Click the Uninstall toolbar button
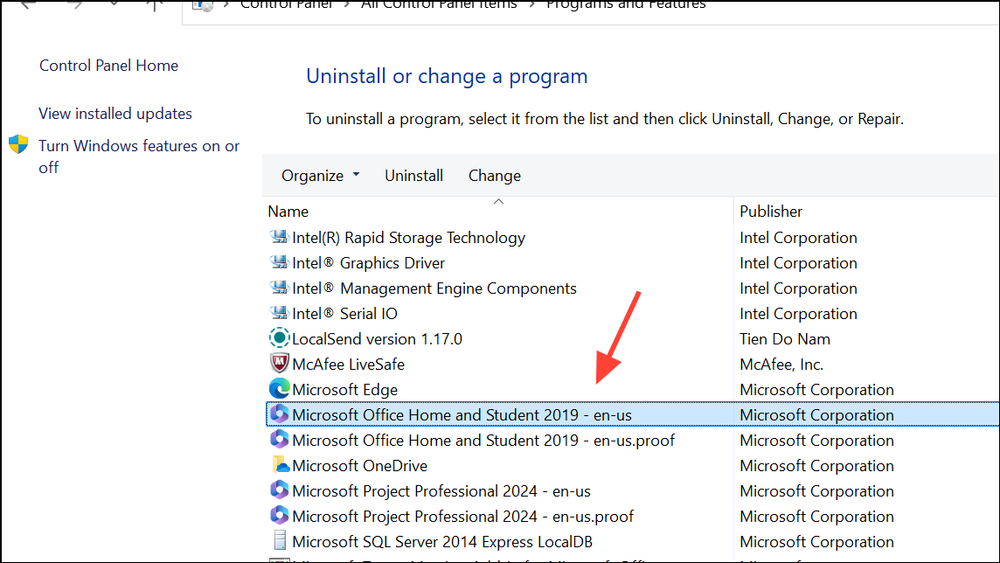1000x563 pixels. 413,175
